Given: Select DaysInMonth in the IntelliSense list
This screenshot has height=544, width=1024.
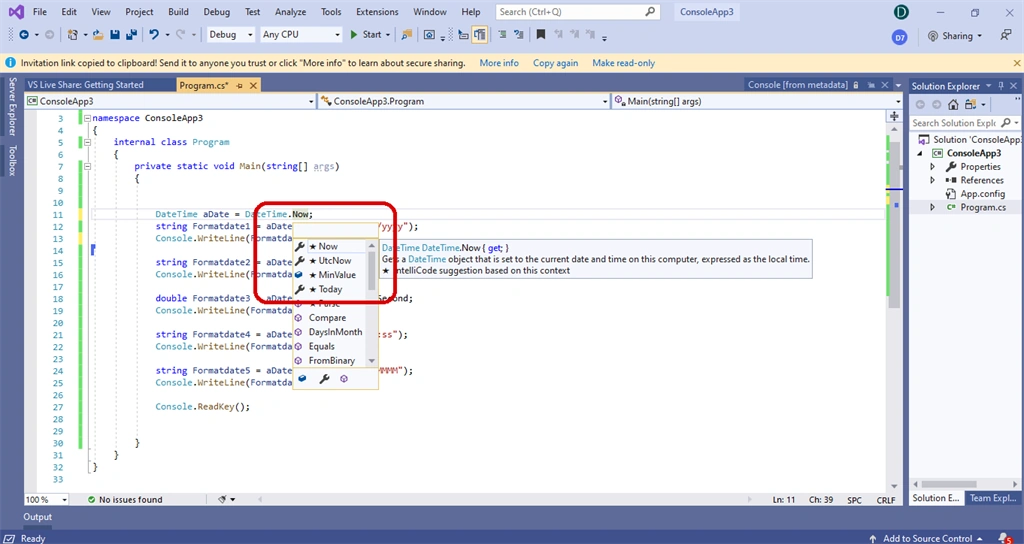Looking at the screenshot, I should pyautogui.click(x=331, y=332).
